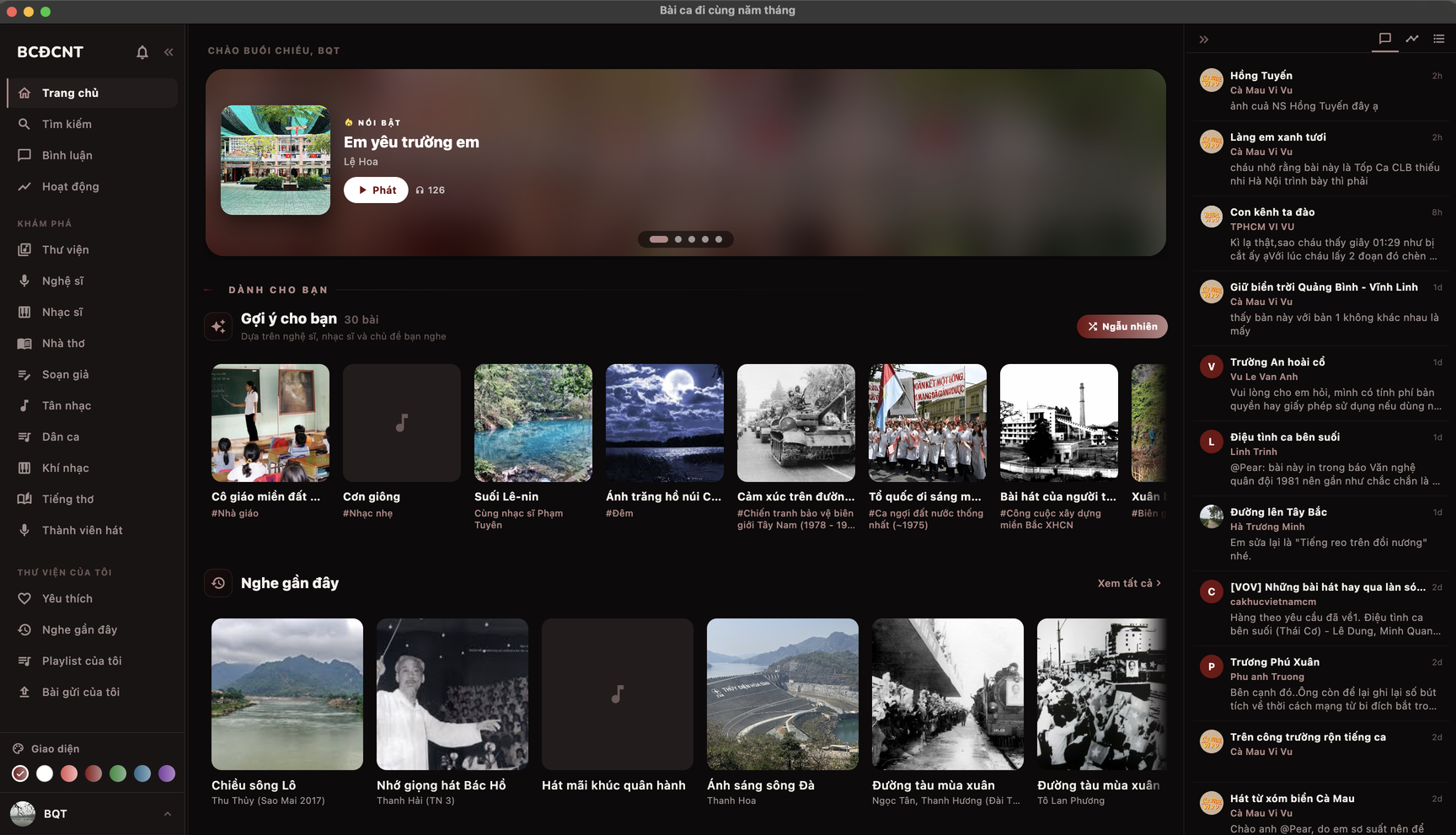This screenshot has width=1456, height=835.
Task: Click the Thư viện library icon
Action: tap(24, 249)
